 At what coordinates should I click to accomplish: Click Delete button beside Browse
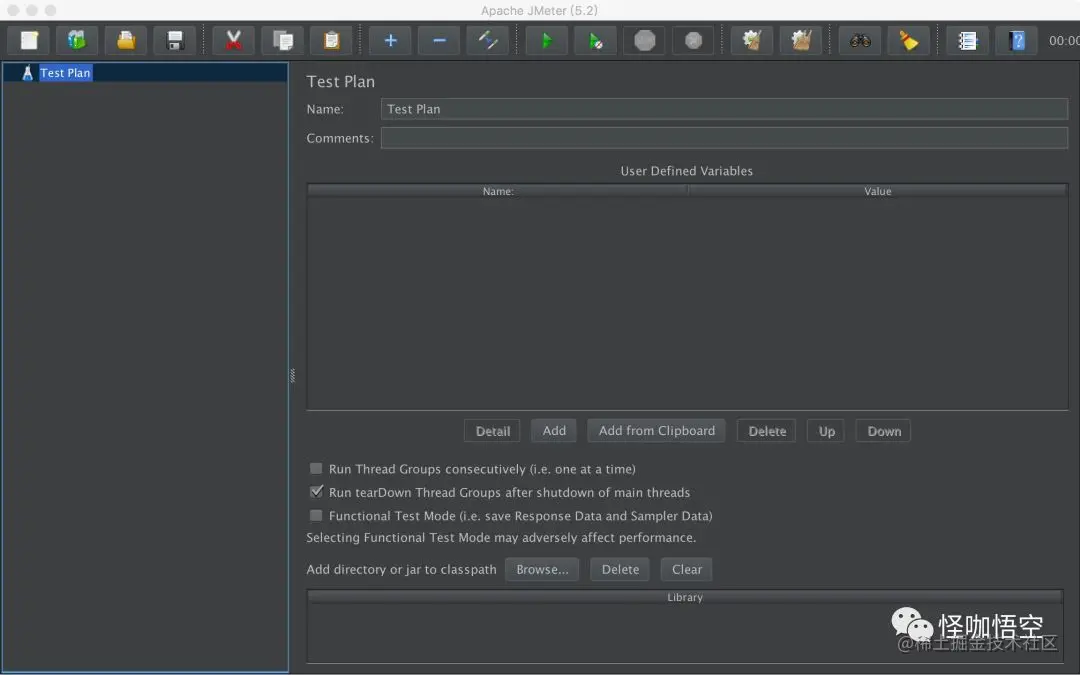click(x=620, y=570)
